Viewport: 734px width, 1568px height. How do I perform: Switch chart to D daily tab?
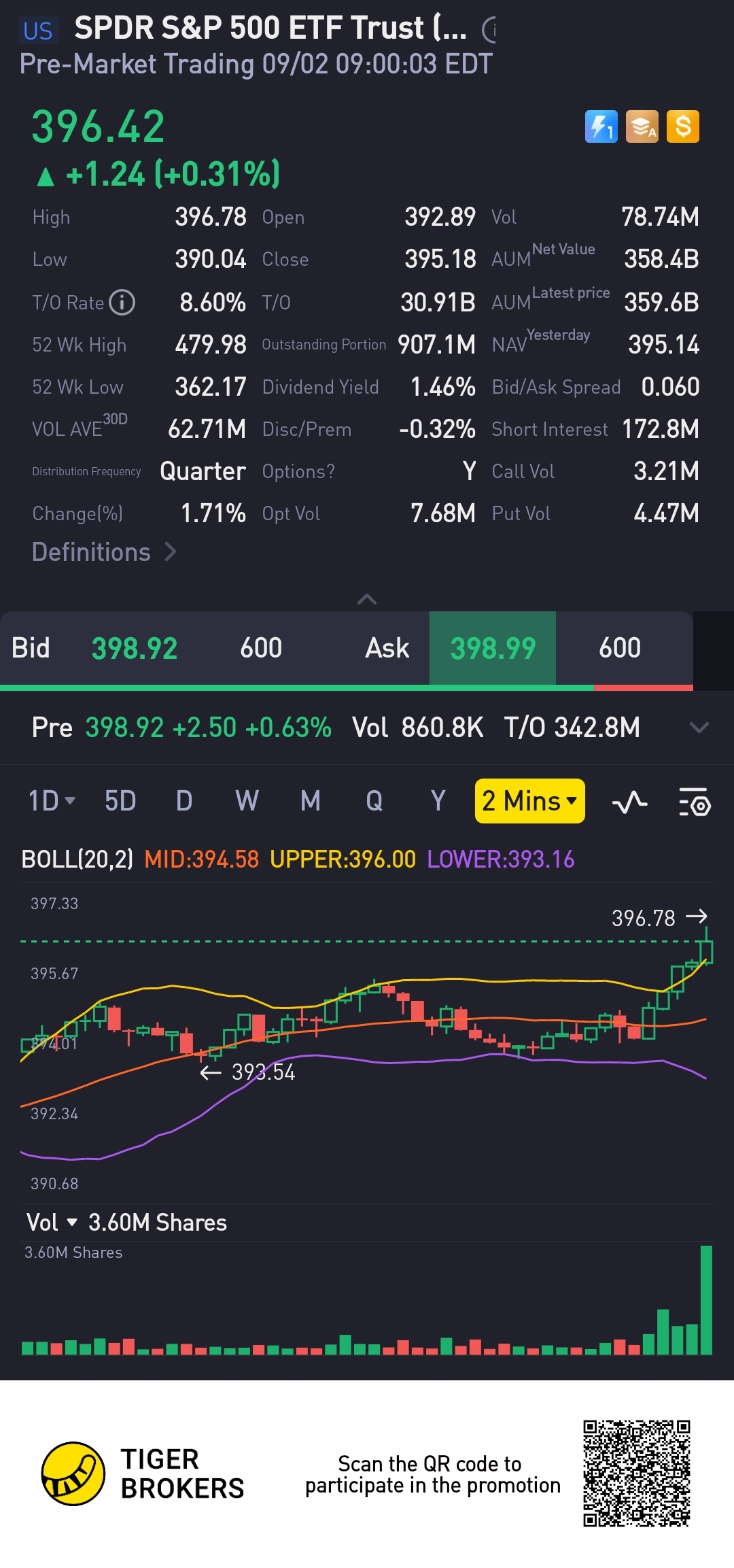click(x=184, y=801)
